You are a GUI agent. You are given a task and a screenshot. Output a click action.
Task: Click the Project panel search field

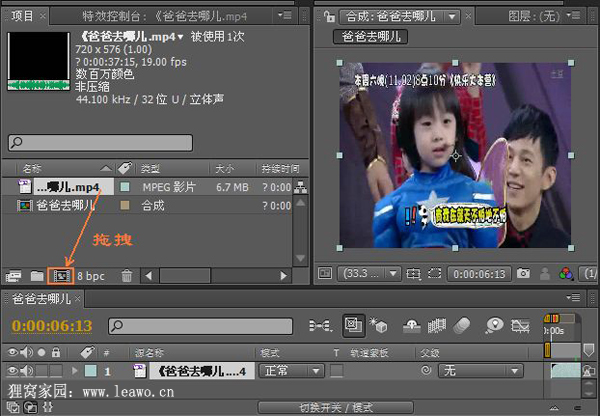click(100, 143)
